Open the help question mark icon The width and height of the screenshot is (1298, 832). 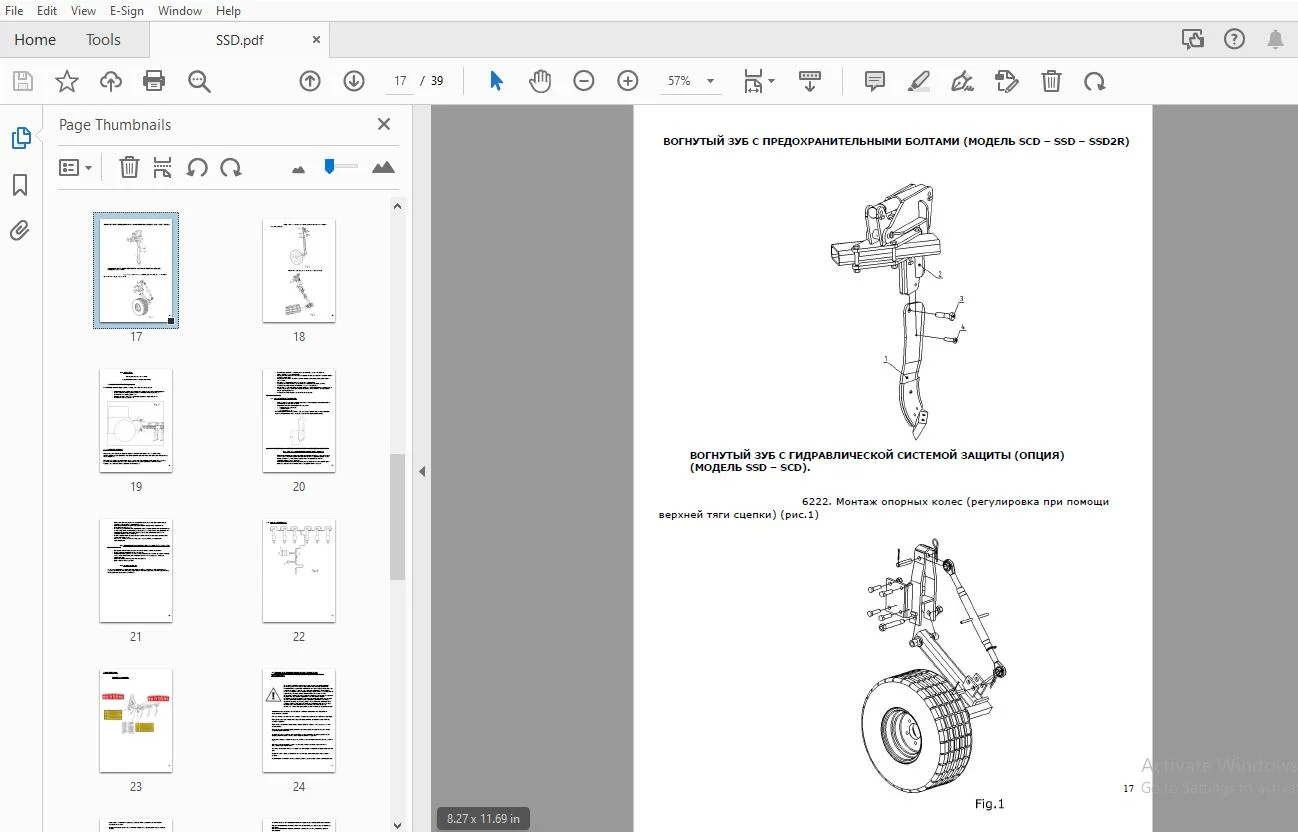(x=1234, y=39)
